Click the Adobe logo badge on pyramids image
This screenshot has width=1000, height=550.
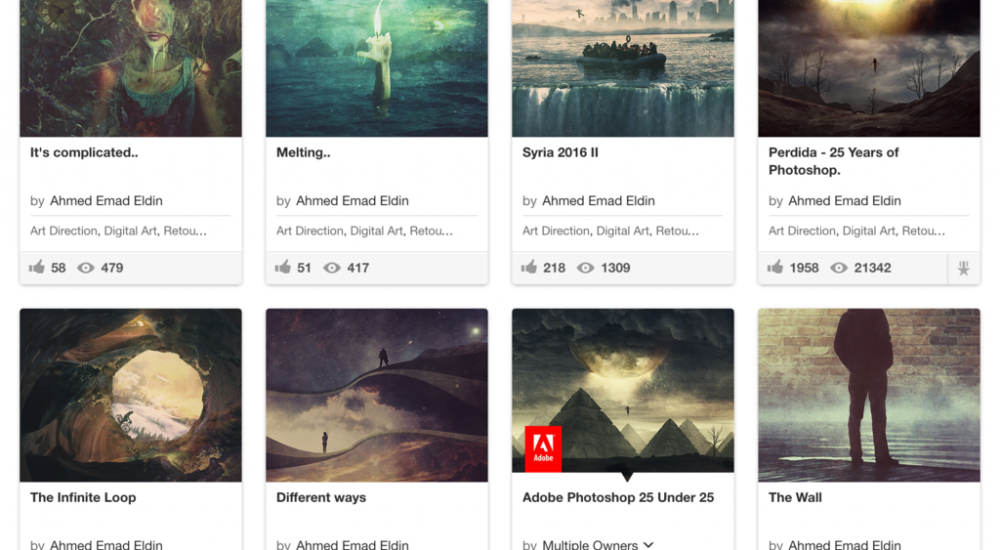click(543, 449)
